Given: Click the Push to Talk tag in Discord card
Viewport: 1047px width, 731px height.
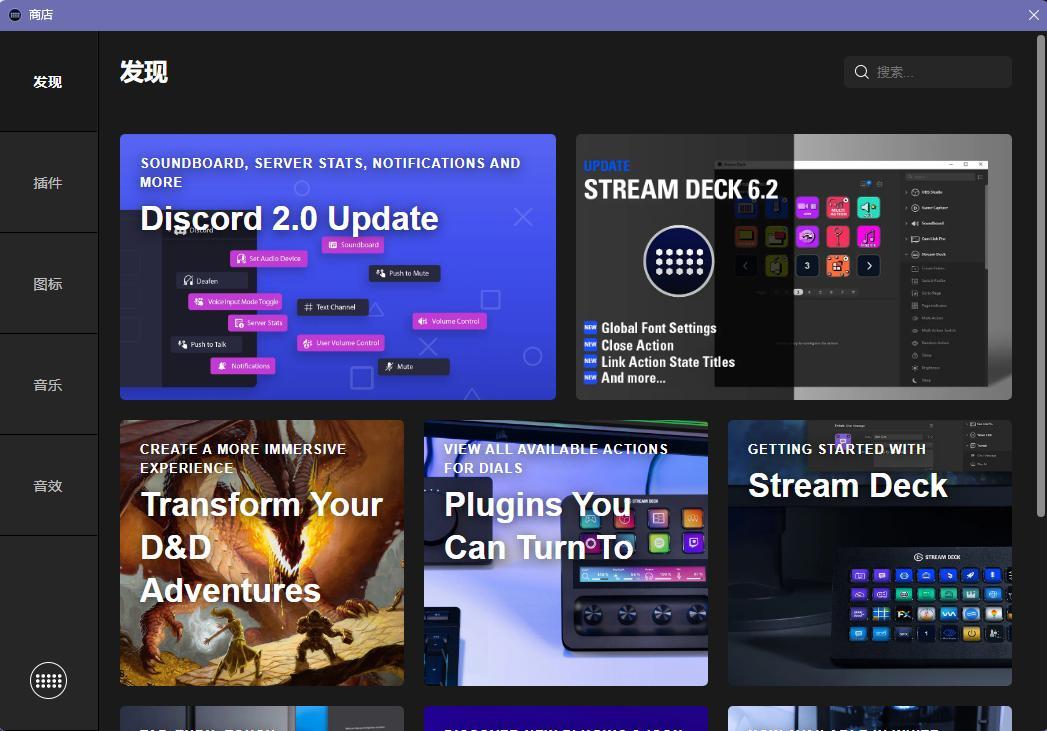Looking at the screenshot, I should click(205, 344).
